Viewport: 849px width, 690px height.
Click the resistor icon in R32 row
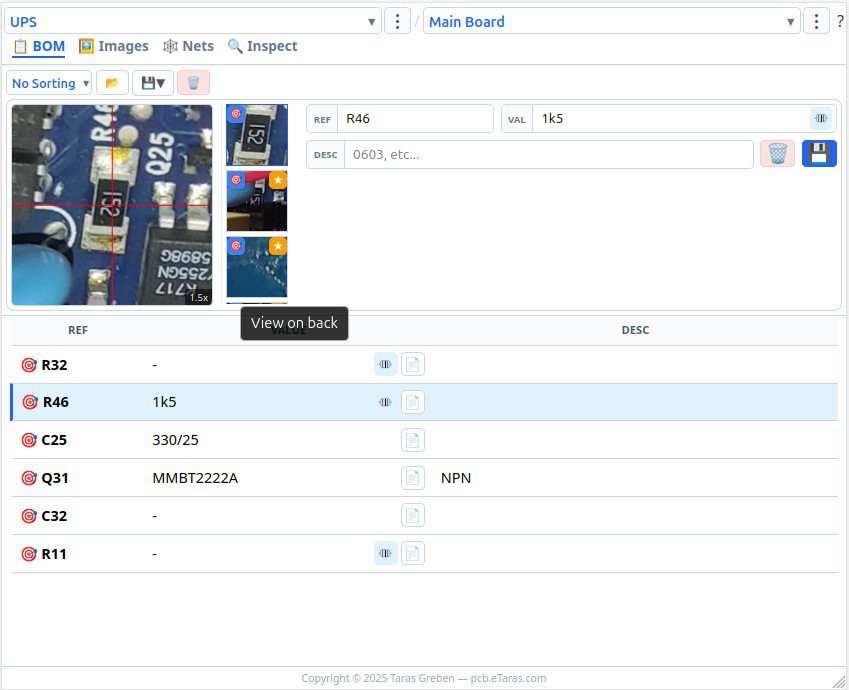(x=385, y=365)
